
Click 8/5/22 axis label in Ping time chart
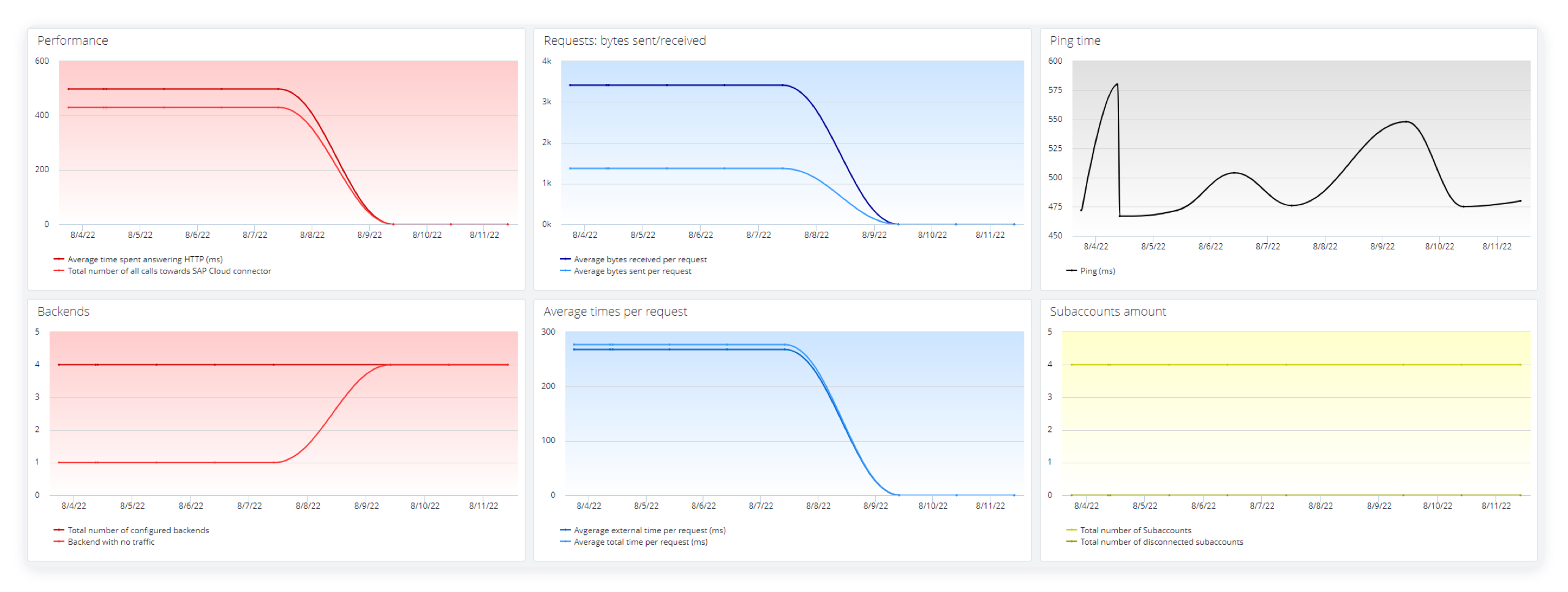coord(1153,246)
